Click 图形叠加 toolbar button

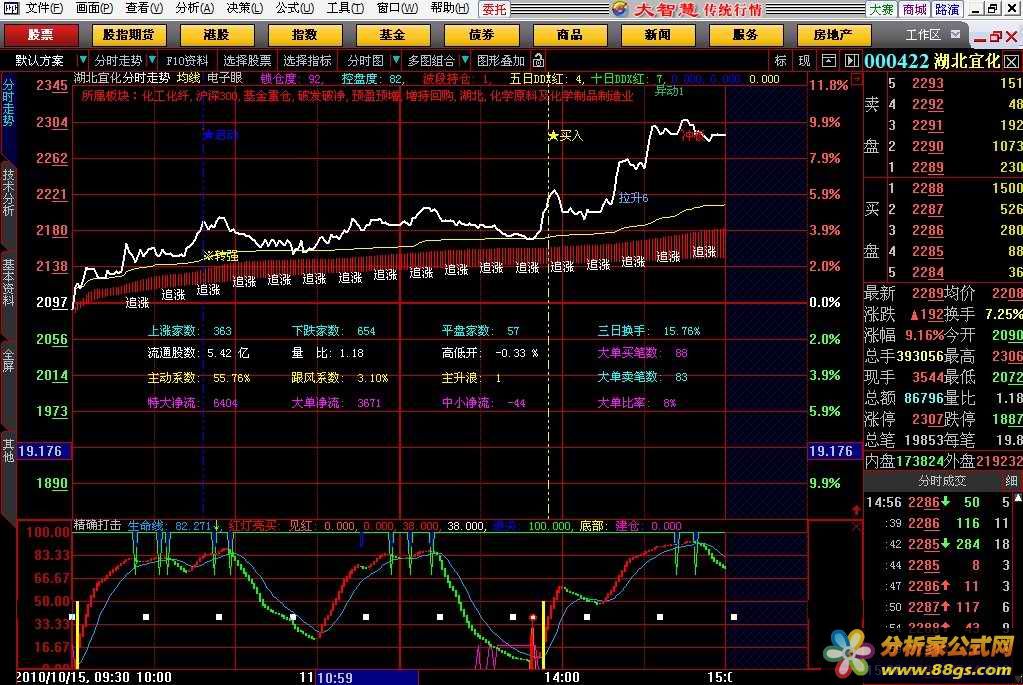coord(500,61)
